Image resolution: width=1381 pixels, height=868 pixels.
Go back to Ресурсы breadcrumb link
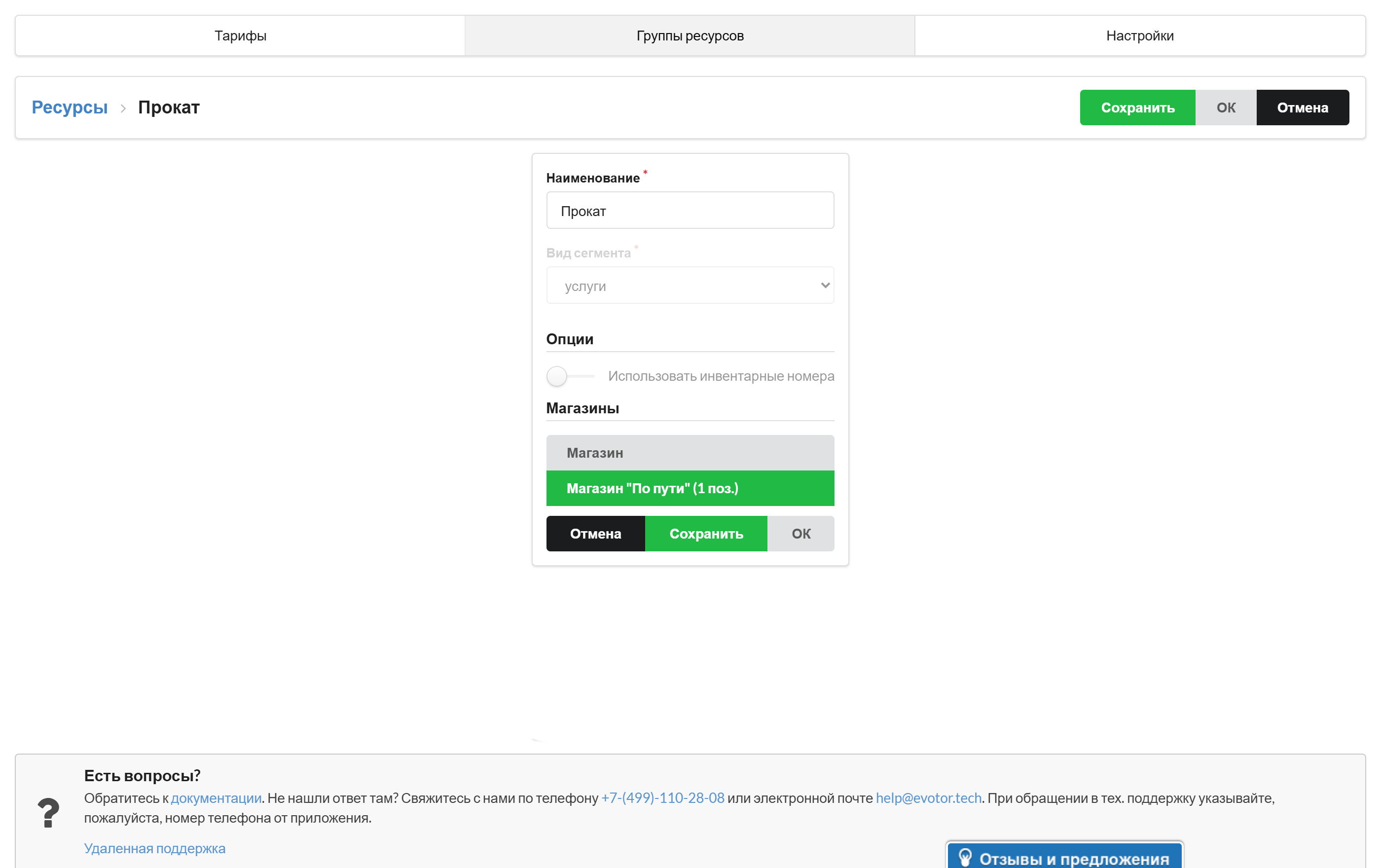[x=70, y=107]
